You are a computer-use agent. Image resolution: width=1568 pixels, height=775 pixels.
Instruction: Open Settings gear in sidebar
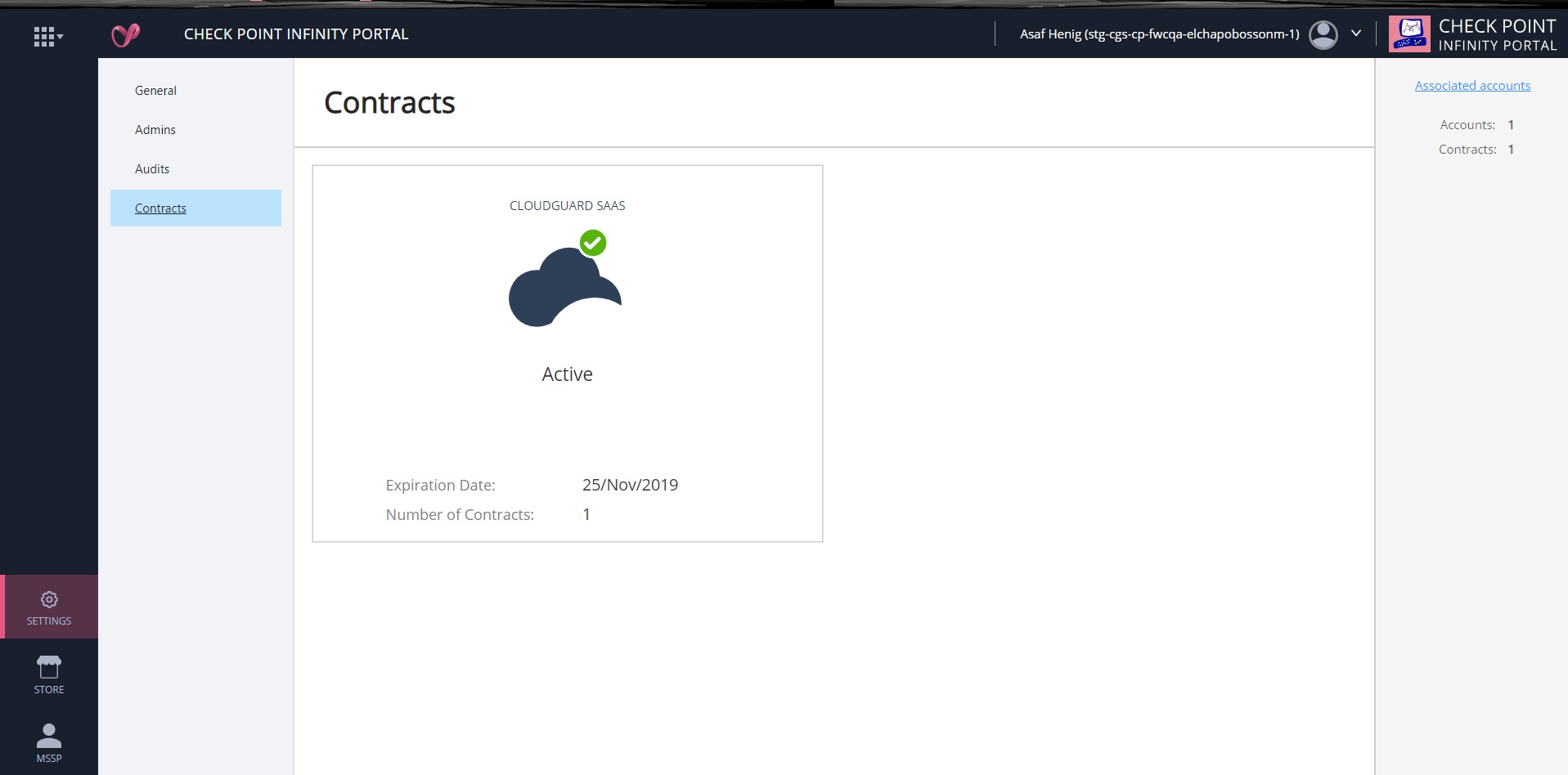click(49, 607)
